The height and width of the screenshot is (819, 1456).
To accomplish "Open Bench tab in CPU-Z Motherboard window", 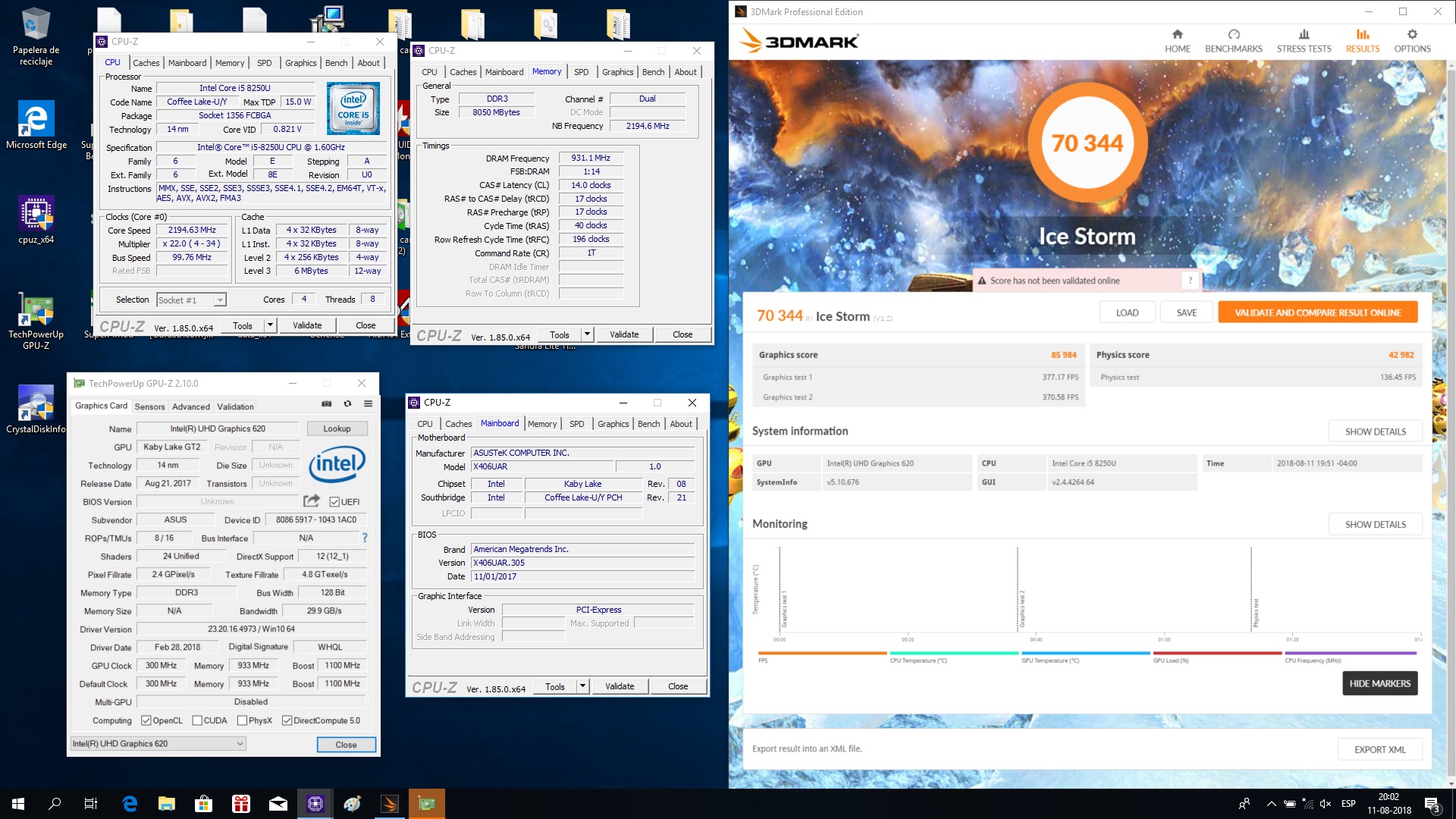I will tap(648, 424).
